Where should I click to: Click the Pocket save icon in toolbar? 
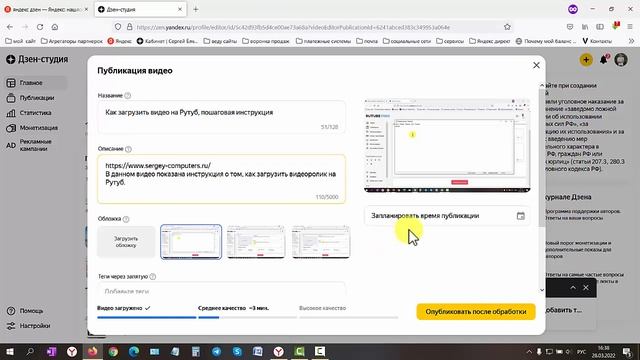[x=570, y=27]
